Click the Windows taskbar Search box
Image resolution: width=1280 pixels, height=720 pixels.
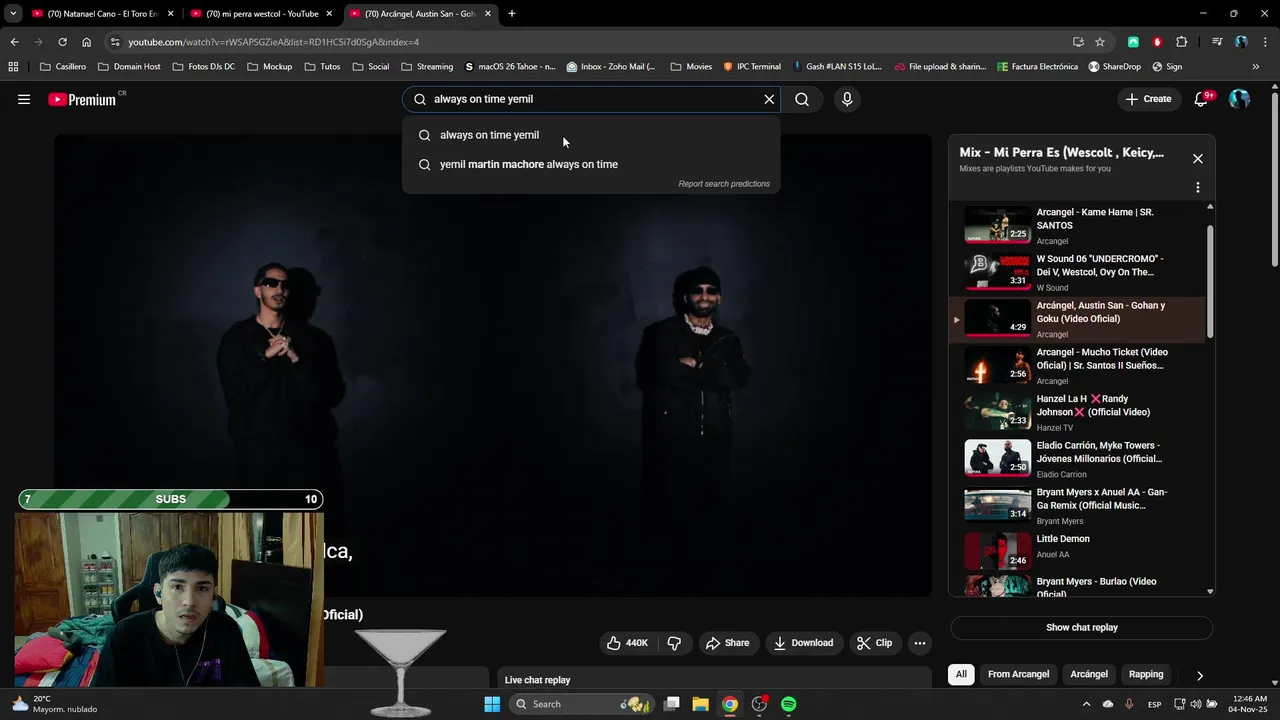(580, 704)
